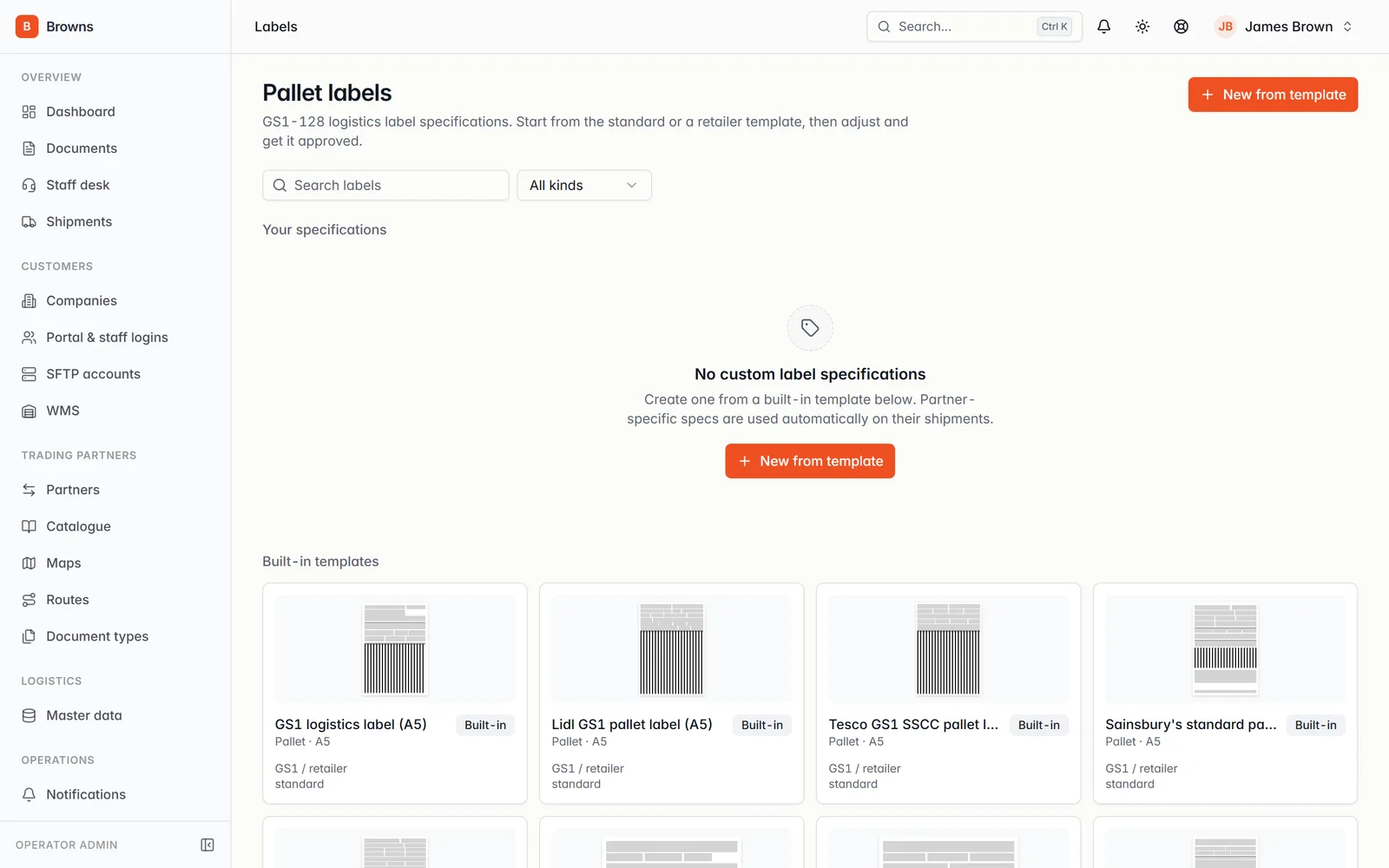
Task: Click the empty-state tag icon
Action: click(x=810, y=328)
